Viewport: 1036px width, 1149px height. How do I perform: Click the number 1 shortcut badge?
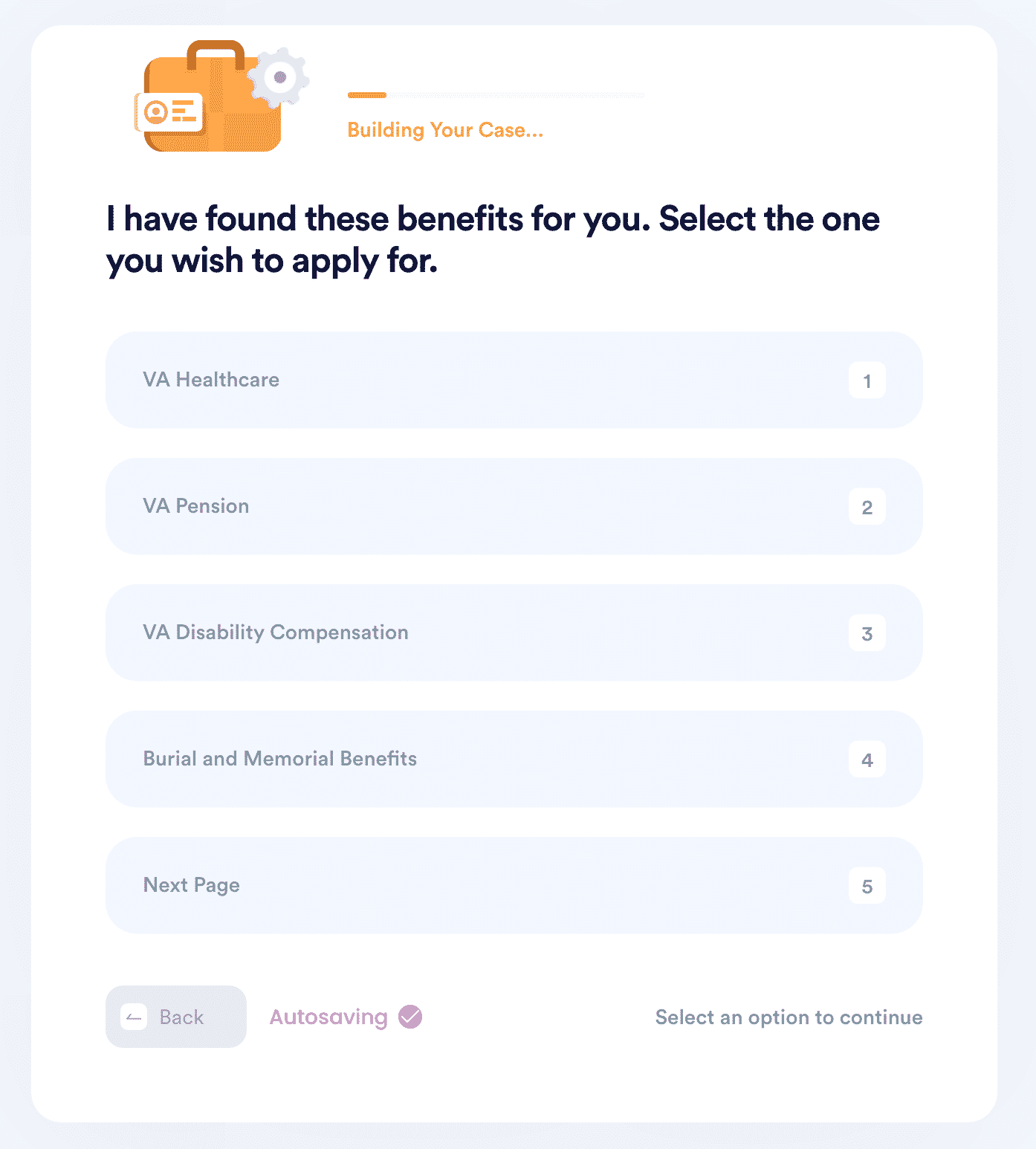click(867, 381)
